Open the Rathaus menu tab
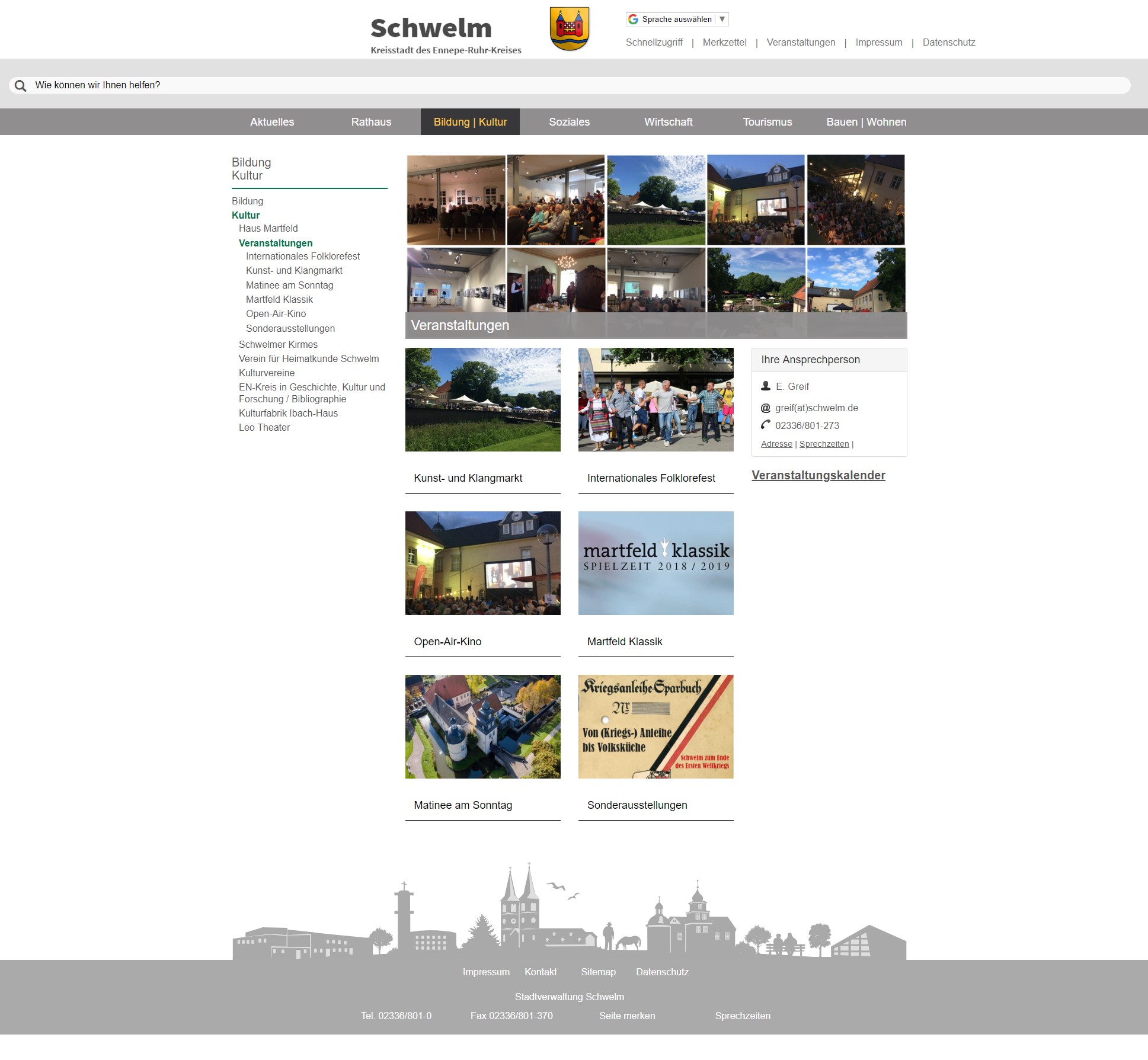Screen dimensions: 1148x1060 click(x=371, y=122)
